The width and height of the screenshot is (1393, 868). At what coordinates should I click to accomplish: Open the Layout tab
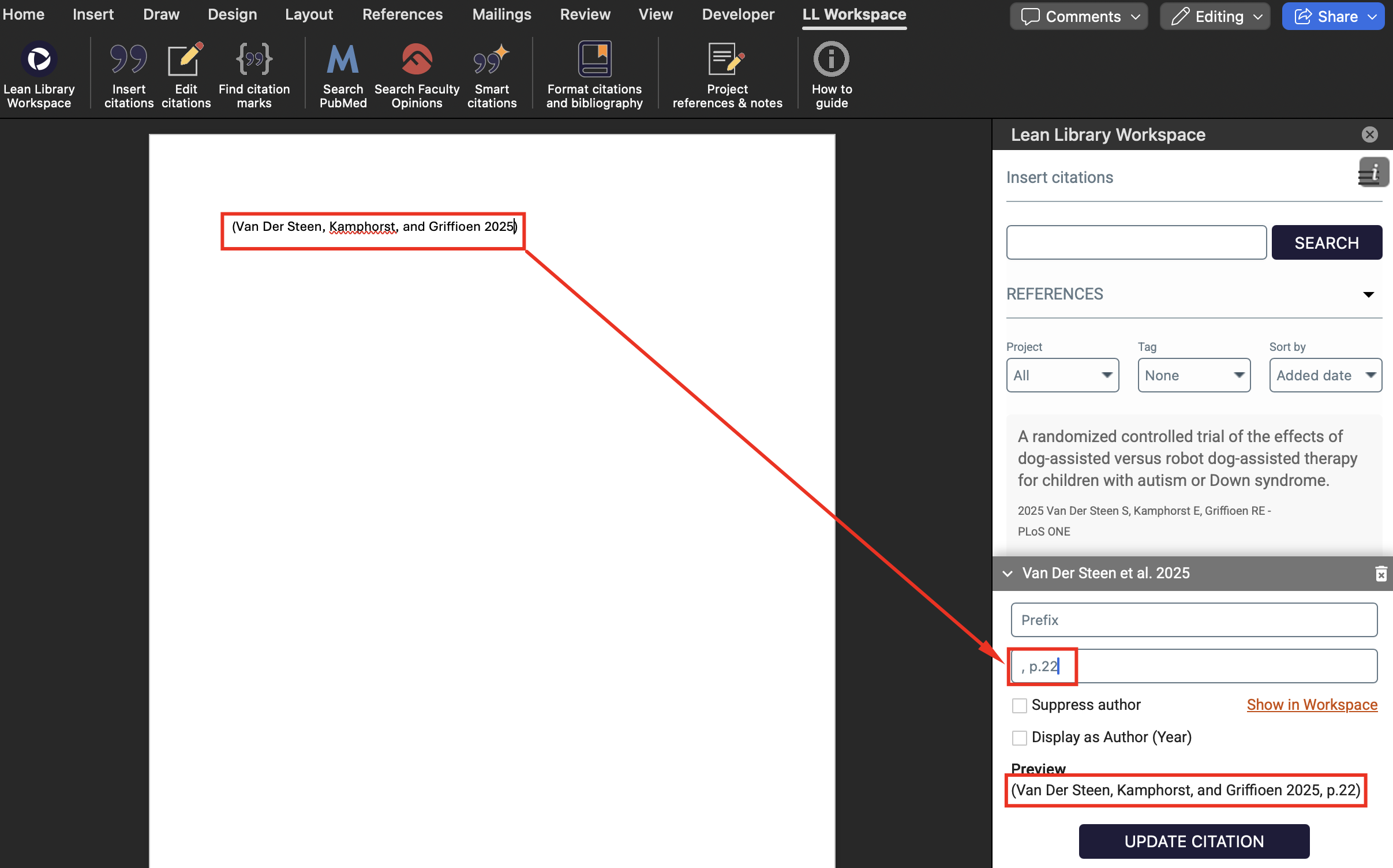(309, 14)
